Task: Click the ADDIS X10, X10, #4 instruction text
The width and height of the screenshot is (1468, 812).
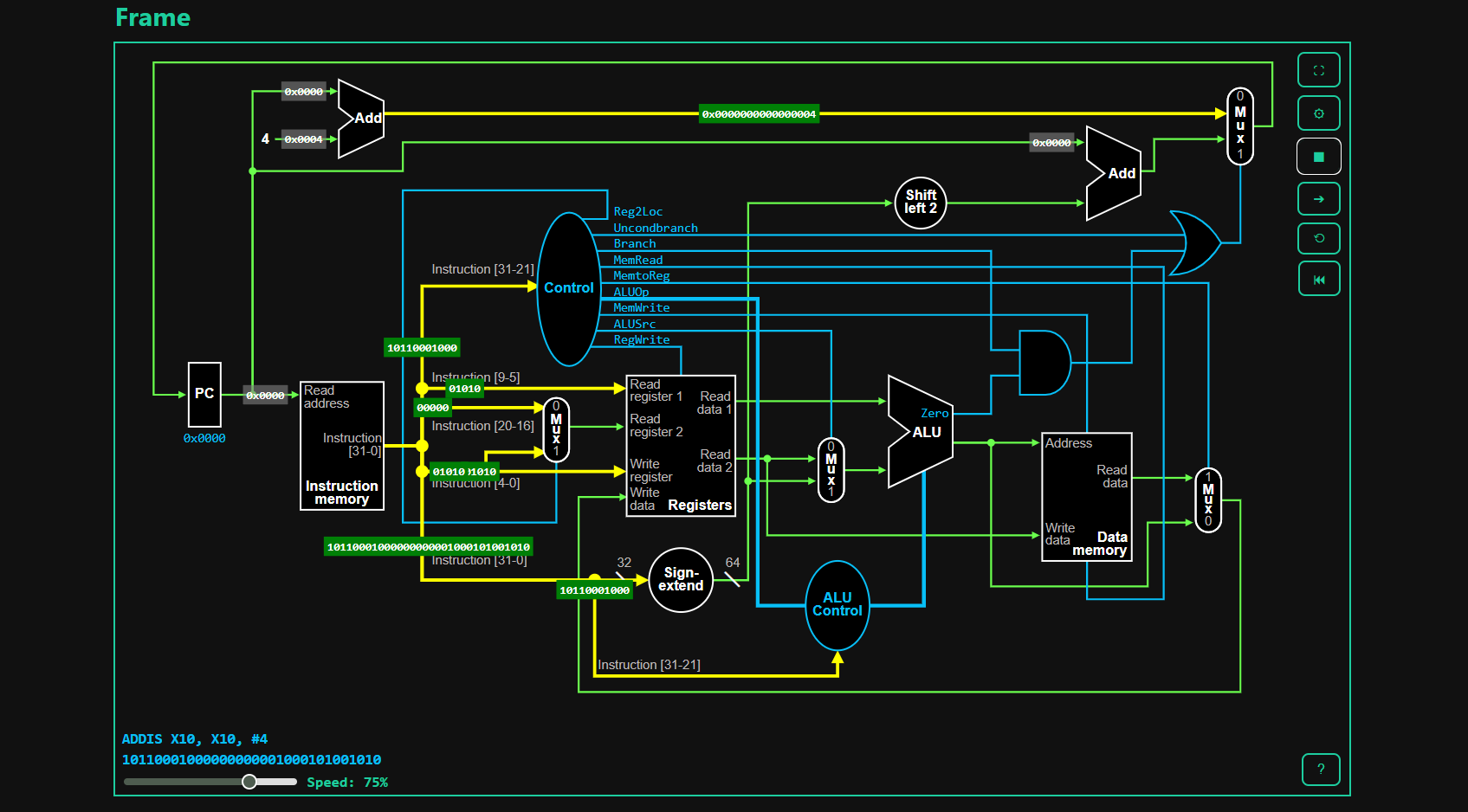Action: [x=195, y=738]
